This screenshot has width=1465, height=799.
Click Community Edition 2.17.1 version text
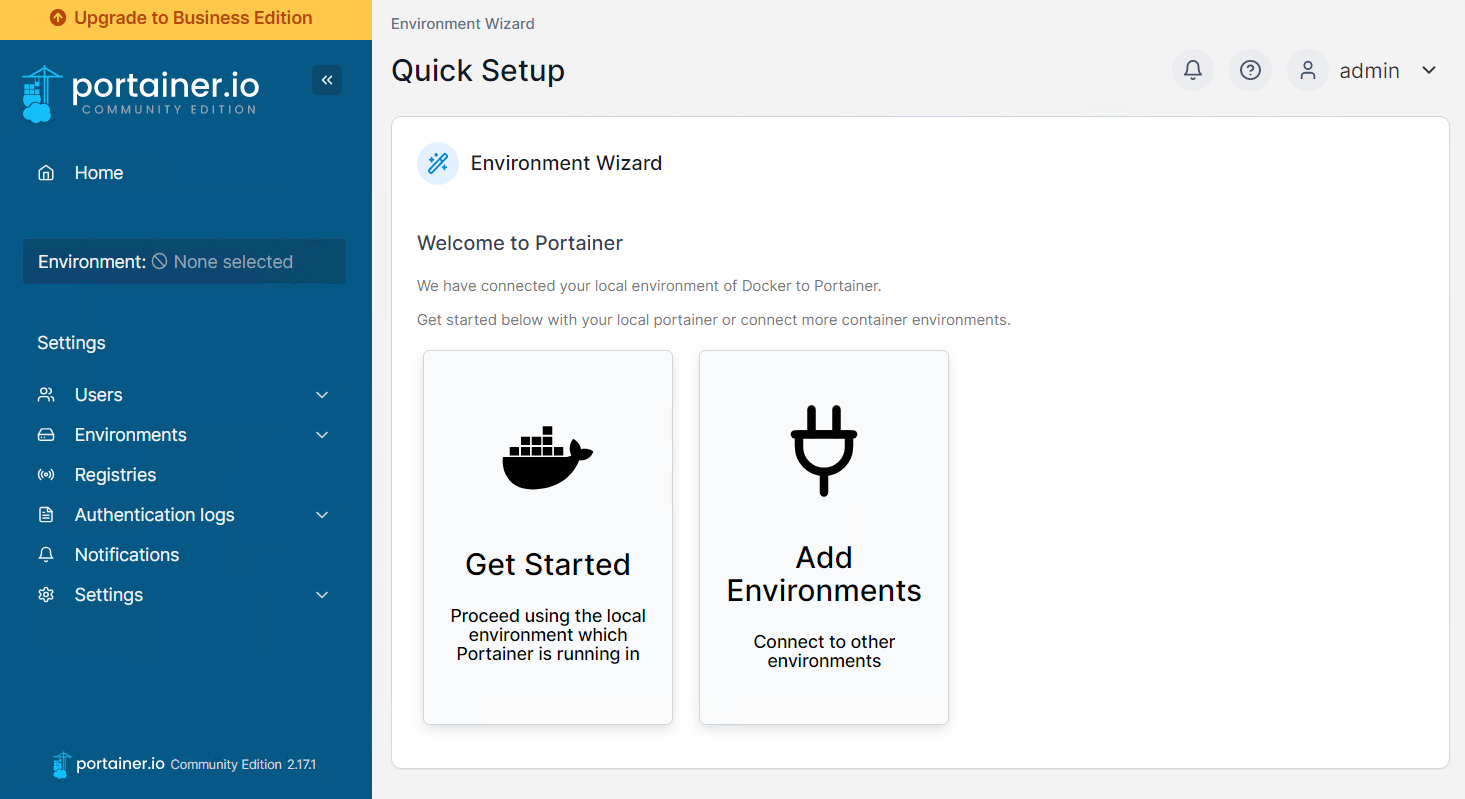tap(243, 765)
